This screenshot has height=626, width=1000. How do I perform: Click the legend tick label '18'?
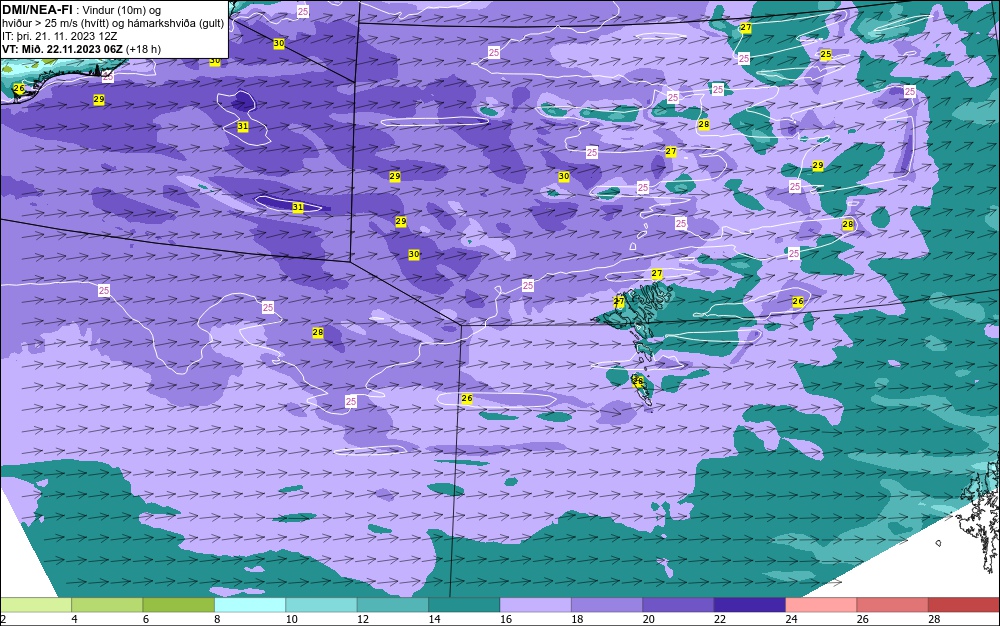tap(577, 619)
